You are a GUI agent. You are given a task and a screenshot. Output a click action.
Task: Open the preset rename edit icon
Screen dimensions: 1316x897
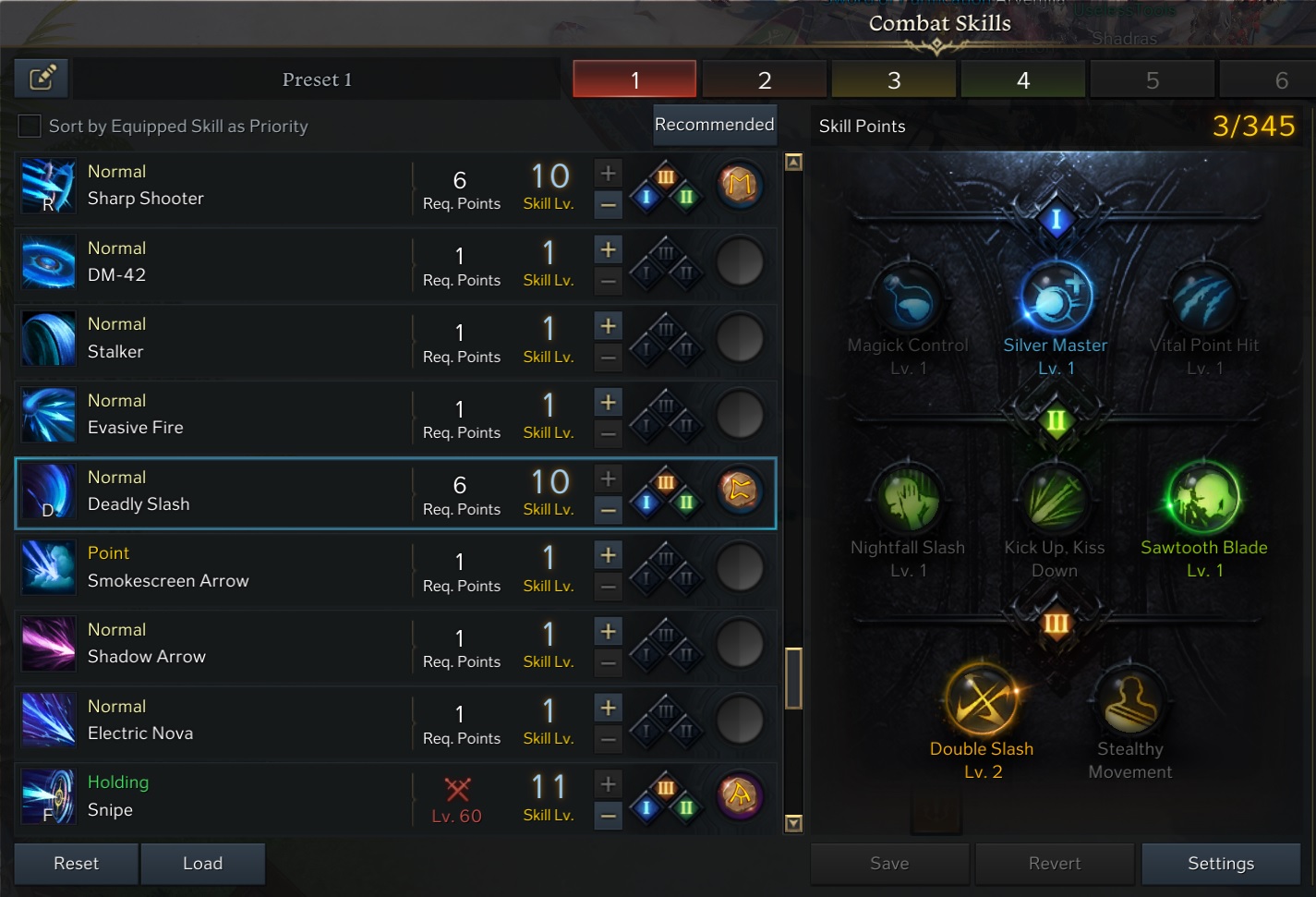(x=42, y=79)
